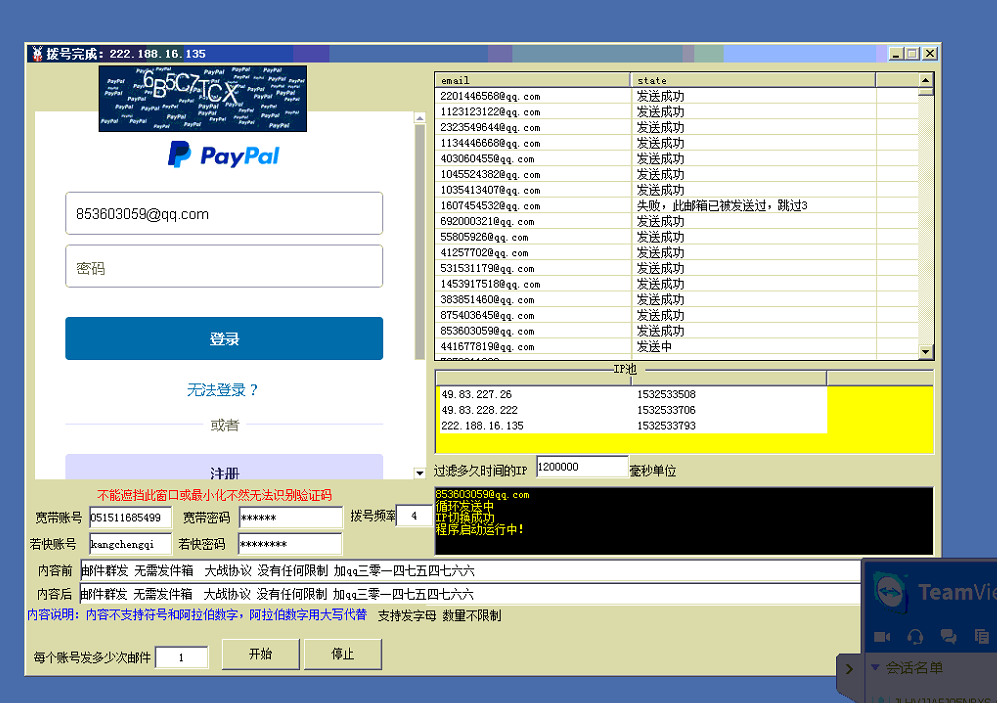
Task: Click the timestamp 1532533508 in the IP pool
Action: [x=666, y=395]
